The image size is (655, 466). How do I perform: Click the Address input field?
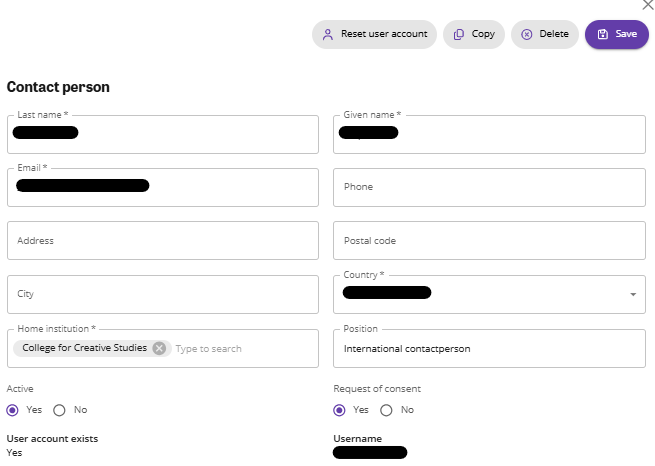pos(162,241)
